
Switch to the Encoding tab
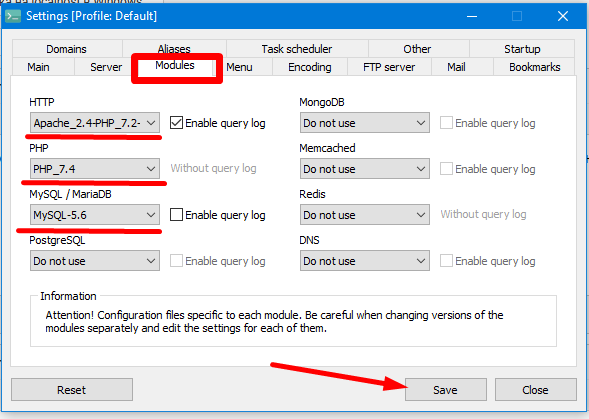[310, 67]
